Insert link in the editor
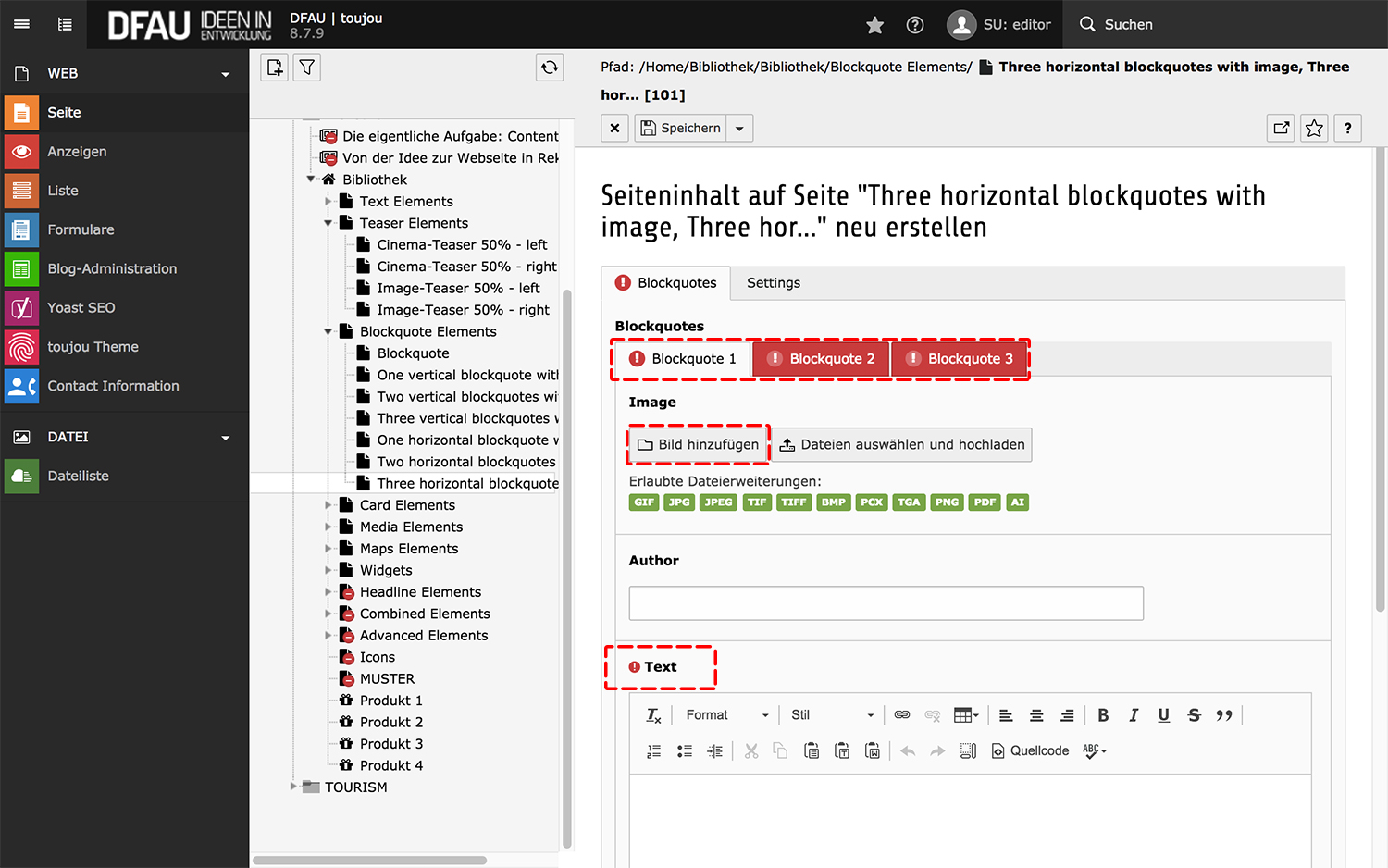Viewport: 1388px width, 868px height. pos(902,715)
